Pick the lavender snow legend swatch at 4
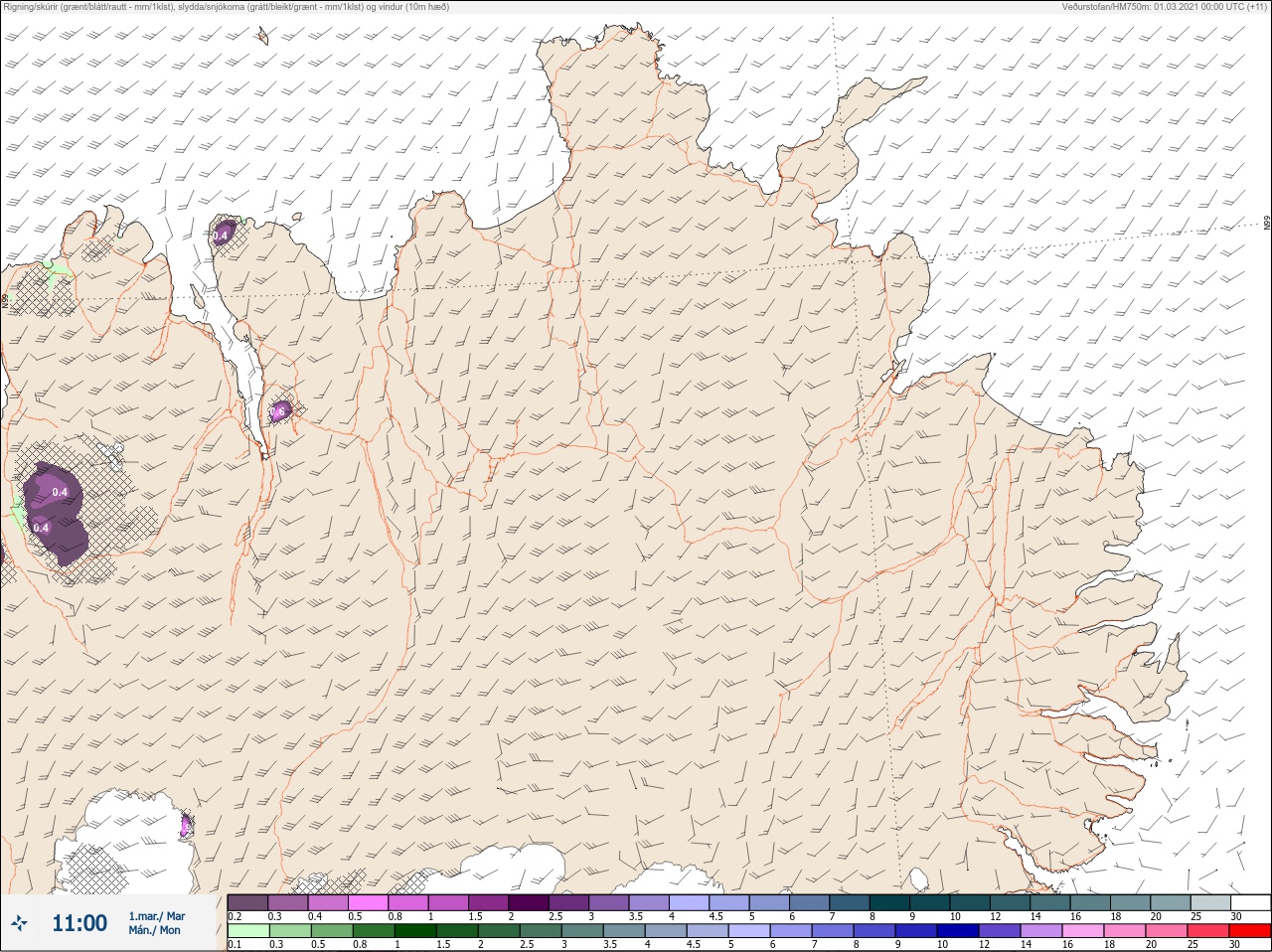Viewport: 1272px width, 952px height. click(689, 902)
